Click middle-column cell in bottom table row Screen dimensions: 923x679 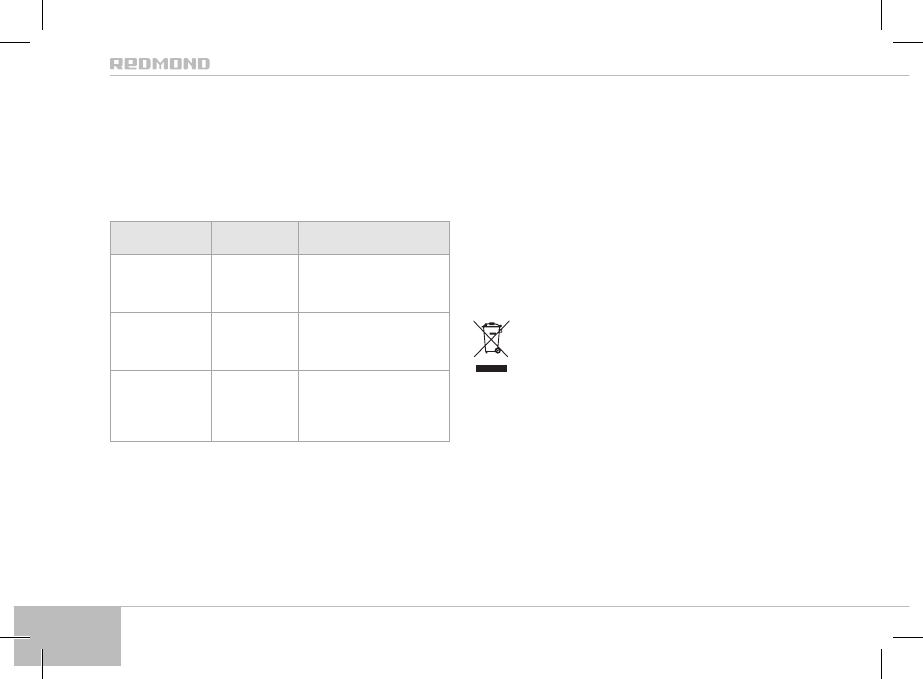(x=254, y=405)
